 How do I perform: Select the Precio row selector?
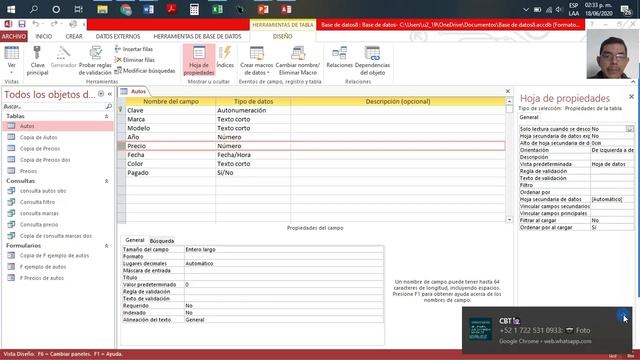(x=121, y=146)
